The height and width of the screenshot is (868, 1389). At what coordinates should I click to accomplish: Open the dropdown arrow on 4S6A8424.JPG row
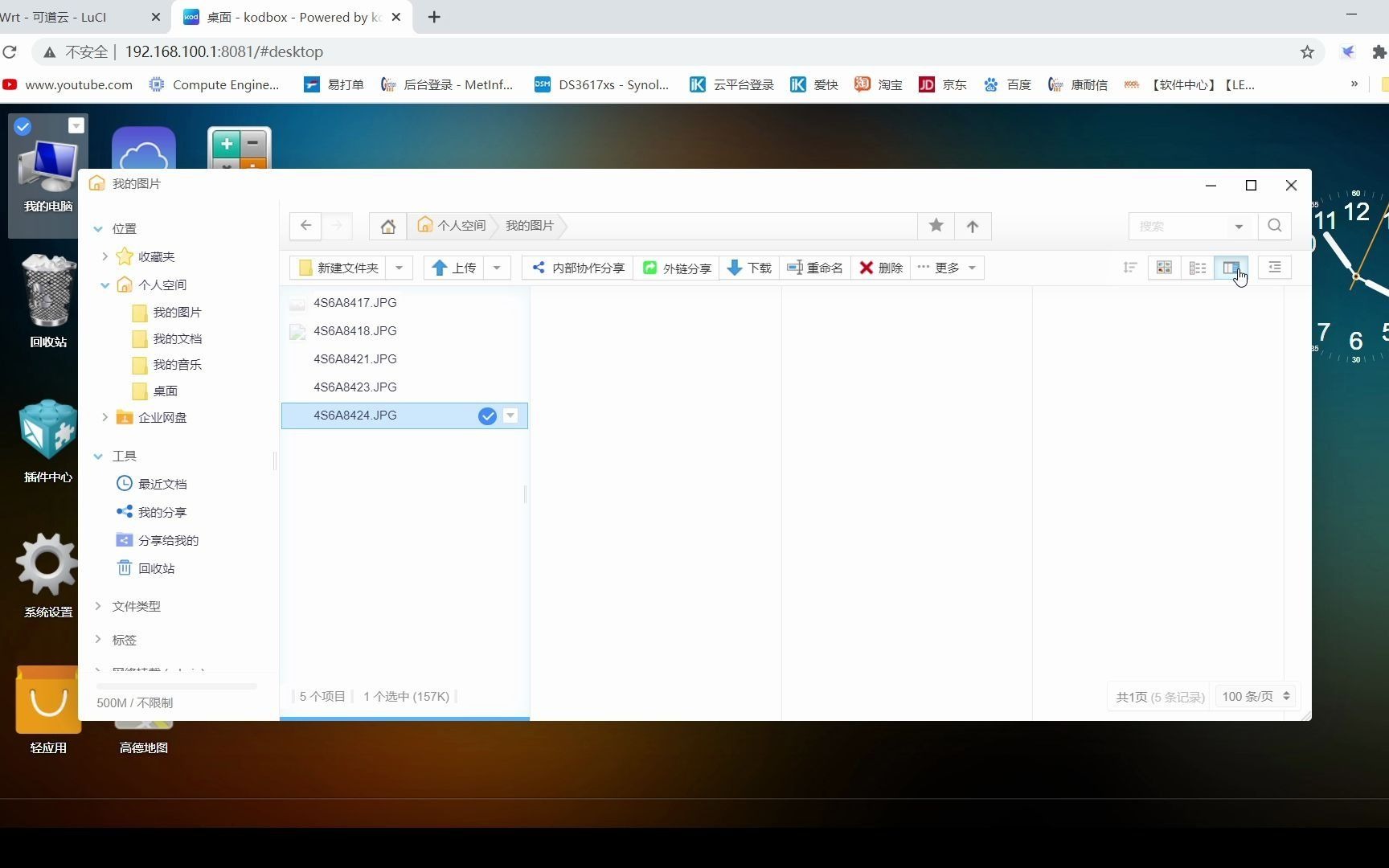coord(510,416)
